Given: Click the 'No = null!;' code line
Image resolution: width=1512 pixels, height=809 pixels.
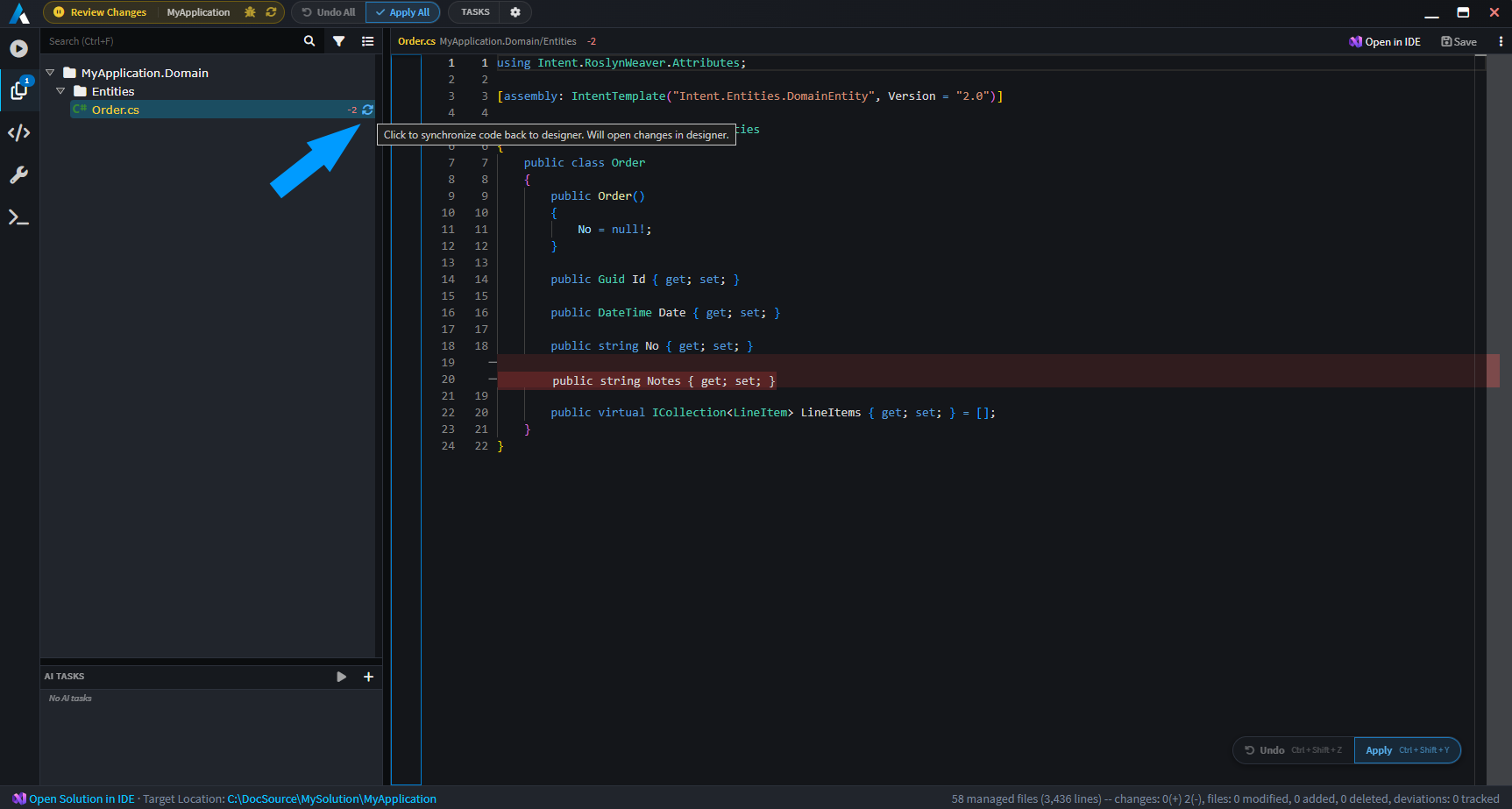Looking at the screenshot, I should 614,230.
